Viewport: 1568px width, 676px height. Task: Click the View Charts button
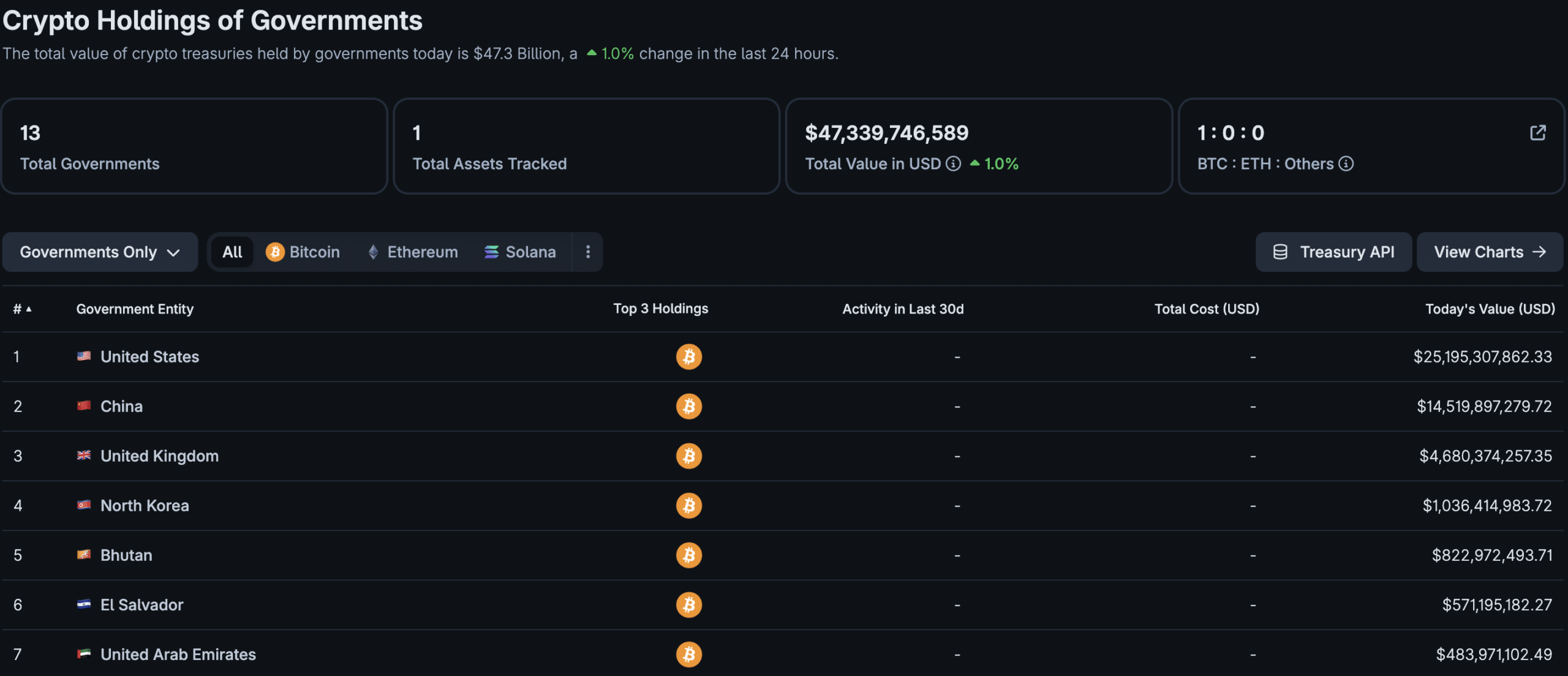(x=1490, y=252)
